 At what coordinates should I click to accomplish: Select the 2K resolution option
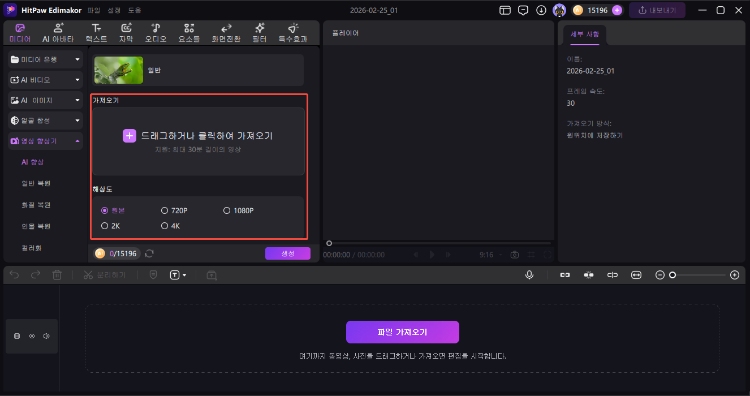click(104, 226)
